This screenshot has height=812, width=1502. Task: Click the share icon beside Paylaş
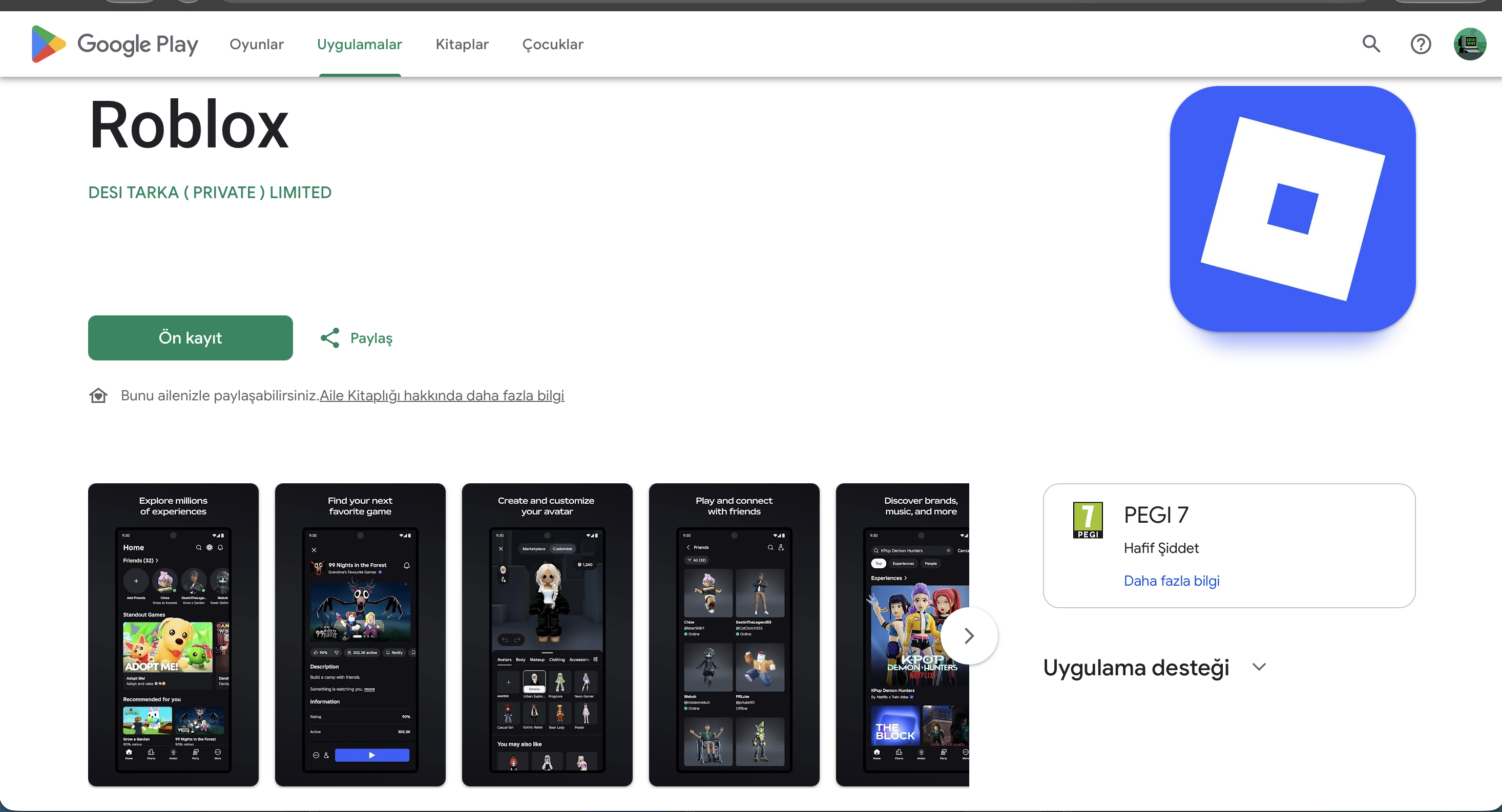pos(330,338)
